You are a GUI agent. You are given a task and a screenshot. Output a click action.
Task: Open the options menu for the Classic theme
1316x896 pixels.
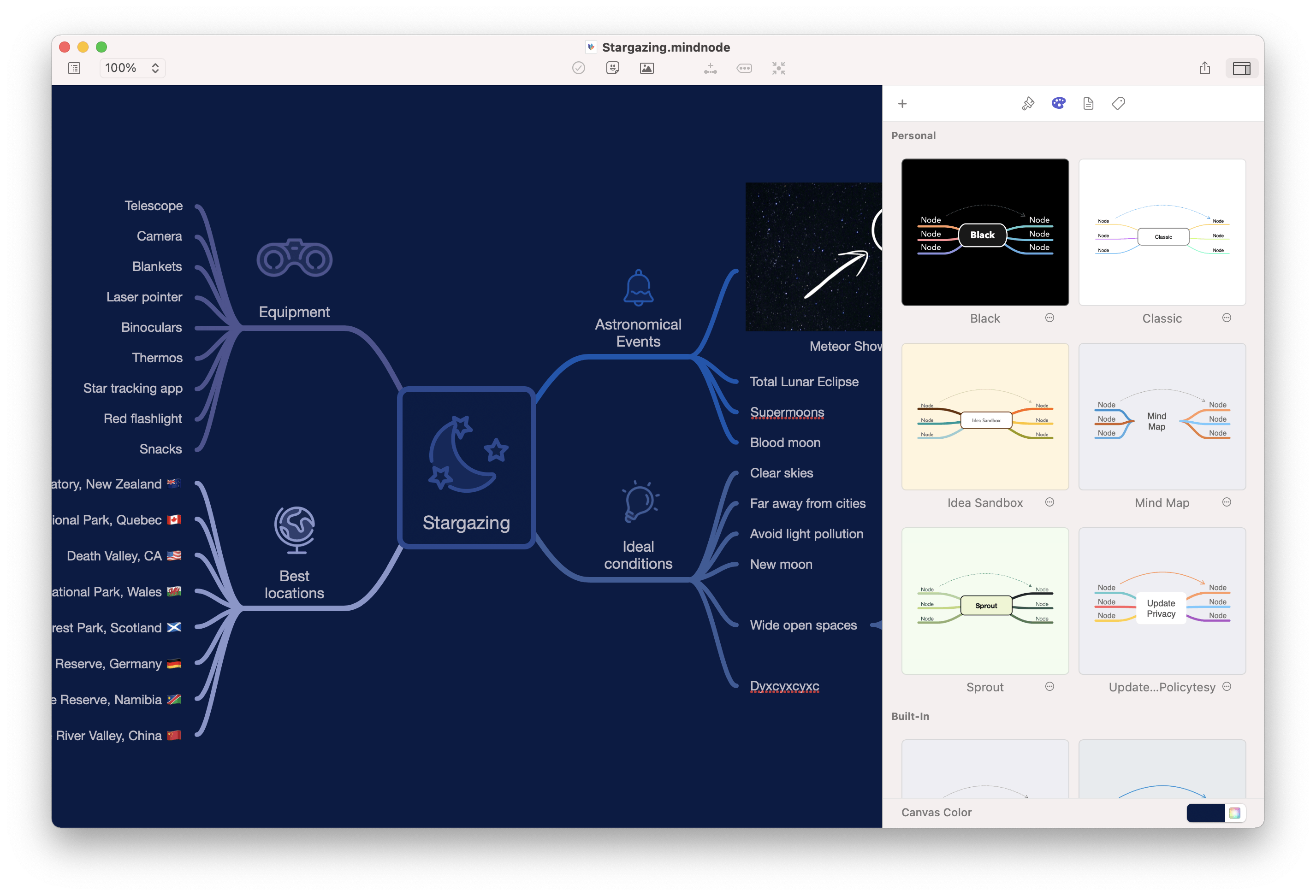1227,318
